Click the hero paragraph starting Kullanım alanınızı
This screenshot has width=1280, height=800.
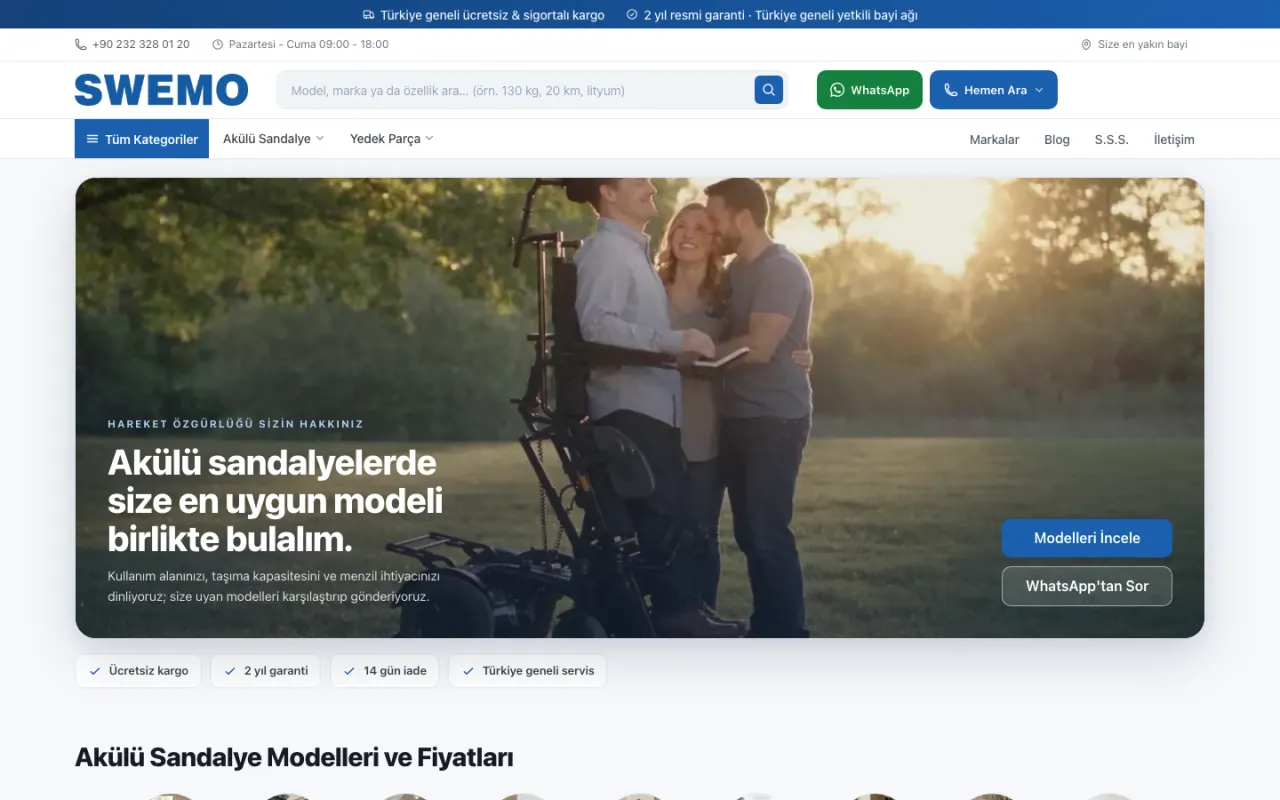(x=274, y=587)
